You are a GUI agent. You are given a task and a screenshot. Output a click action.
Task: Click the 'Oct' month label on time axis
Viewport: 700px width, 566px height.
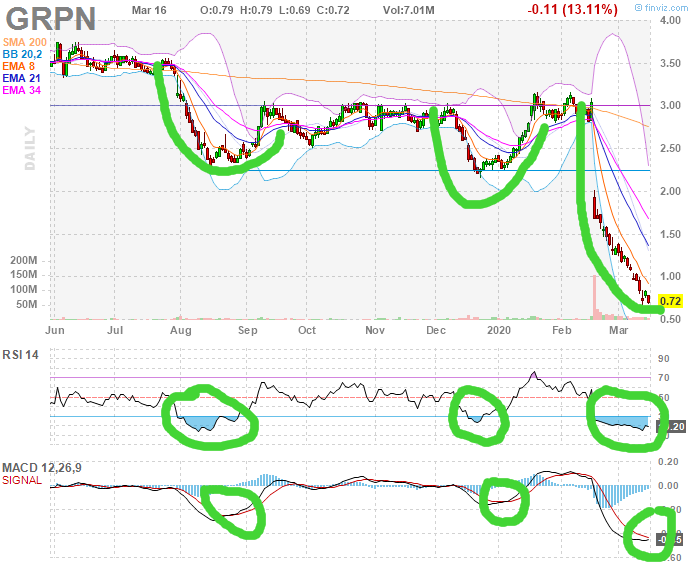pyautogui.click(x=307, y=330)
